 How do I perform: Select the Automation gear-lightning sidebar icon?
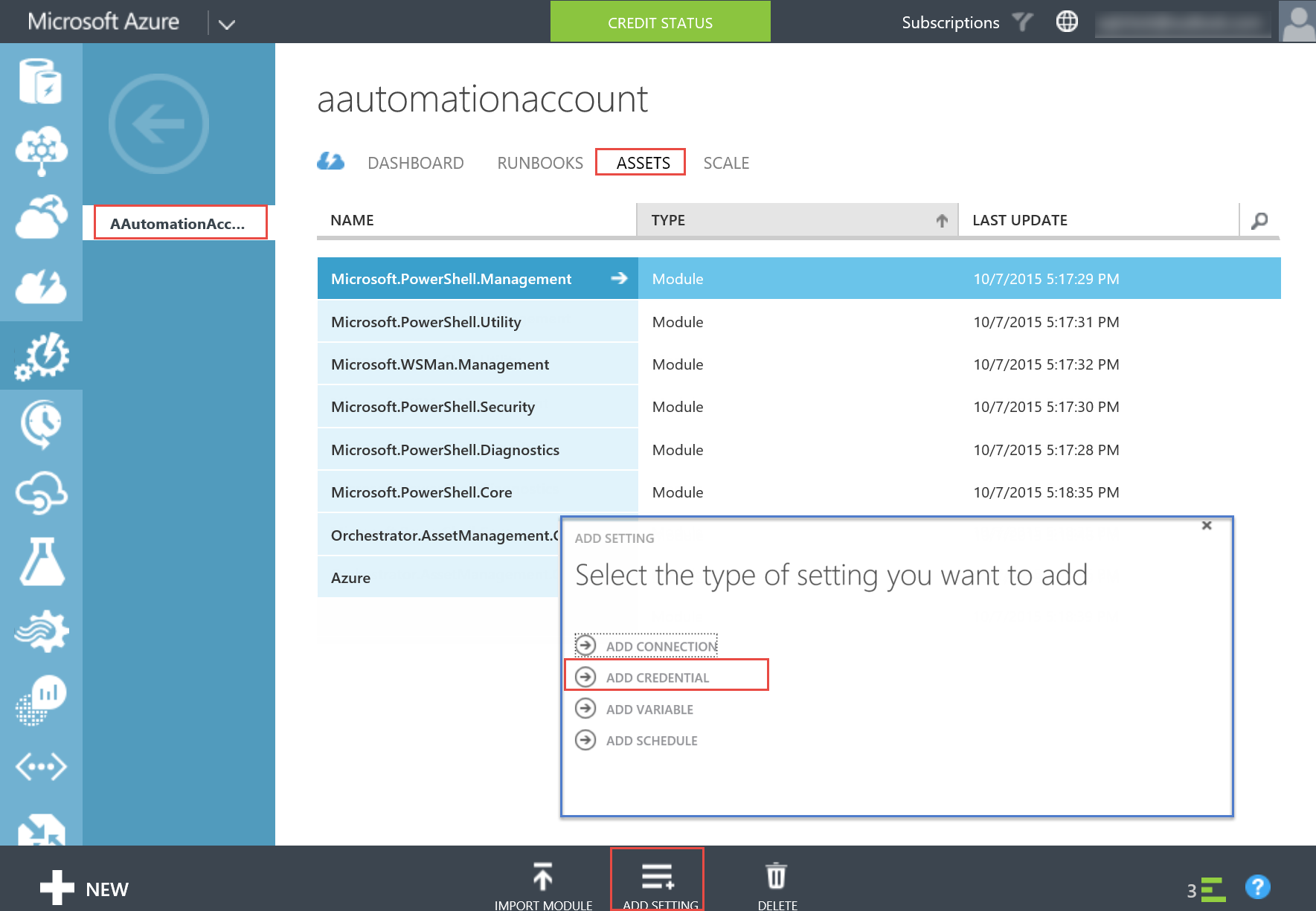click(41, 355)
